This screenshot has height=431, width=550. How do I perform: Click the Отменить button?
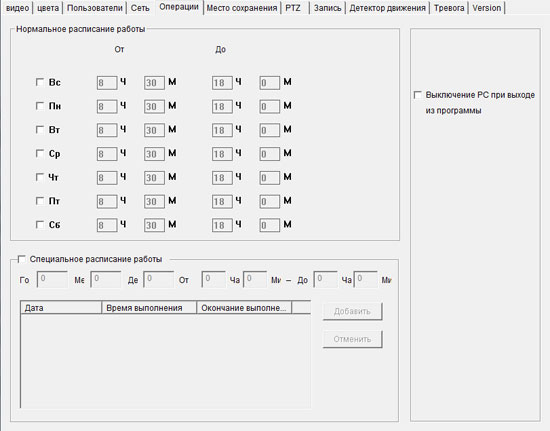[x=352, y=339]
